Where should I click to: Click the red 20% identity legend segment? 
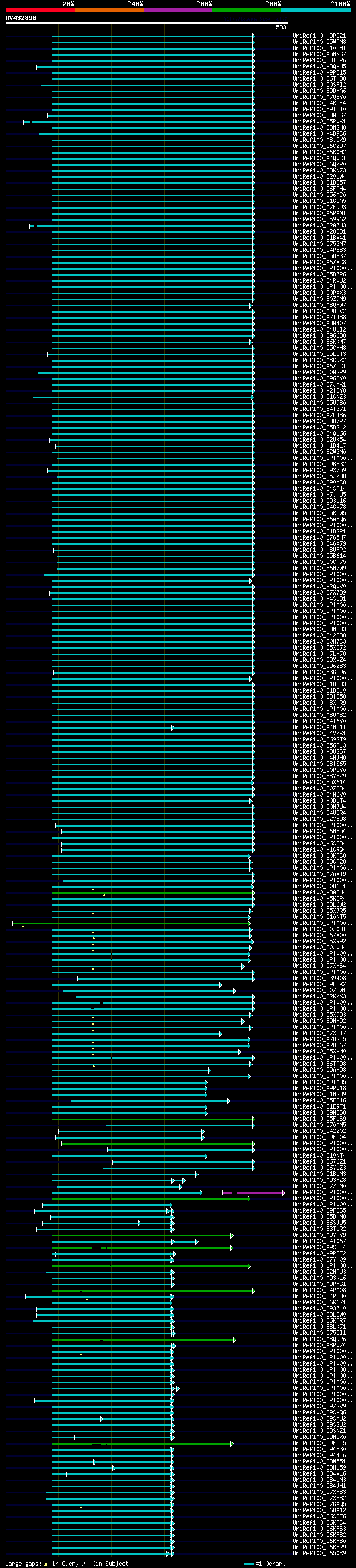pyautogui.click(x=39, y=10)
